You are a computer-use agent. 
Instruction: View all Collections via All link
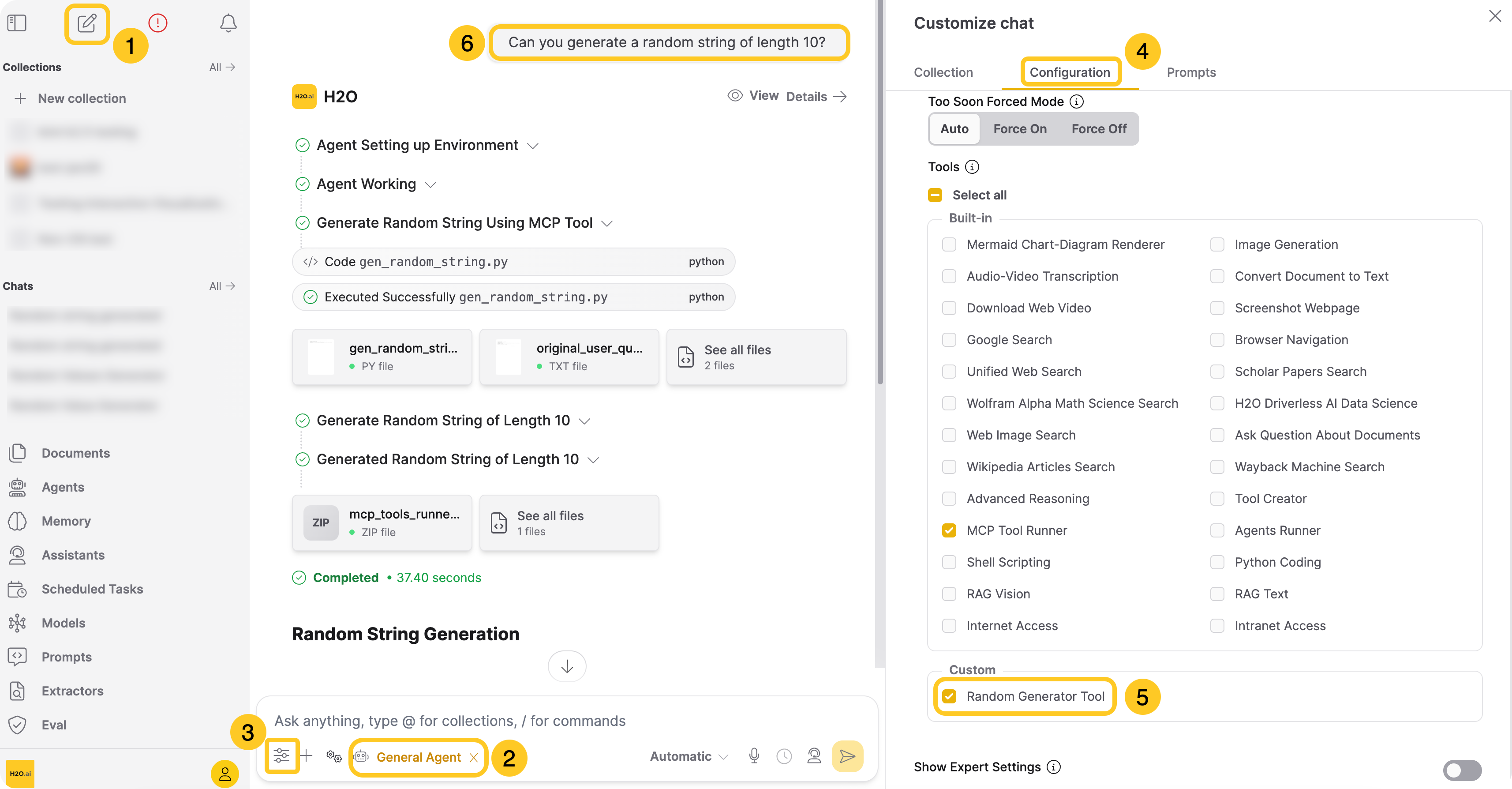pyautogui.click(x=222, y=67)
